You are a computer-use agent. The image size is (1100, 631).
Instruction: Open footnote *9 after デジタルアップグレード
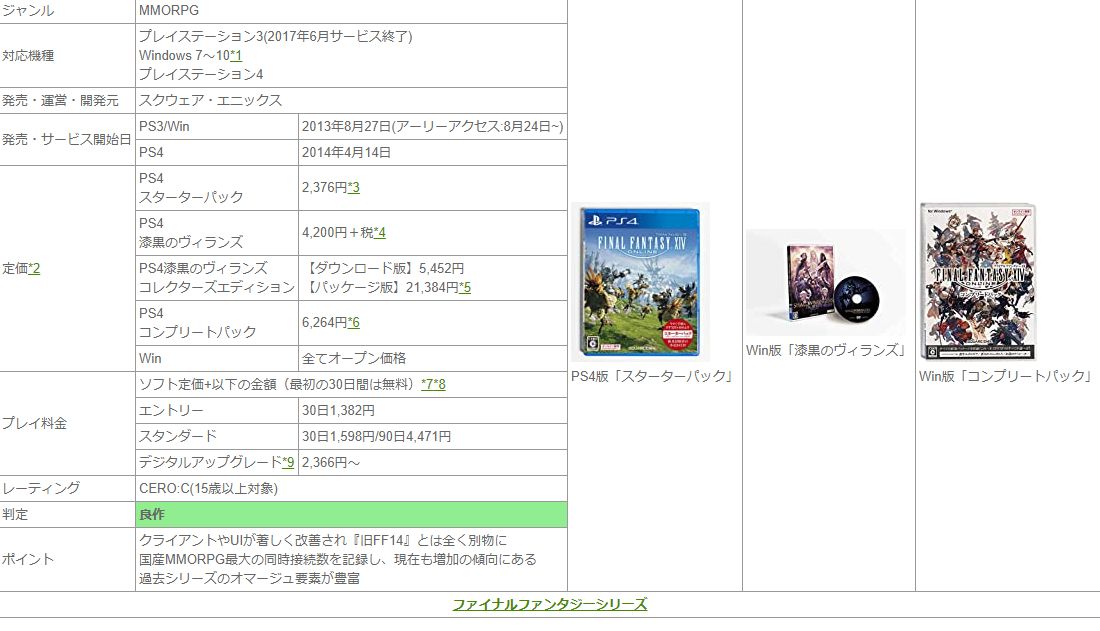(x=288, y=462)
